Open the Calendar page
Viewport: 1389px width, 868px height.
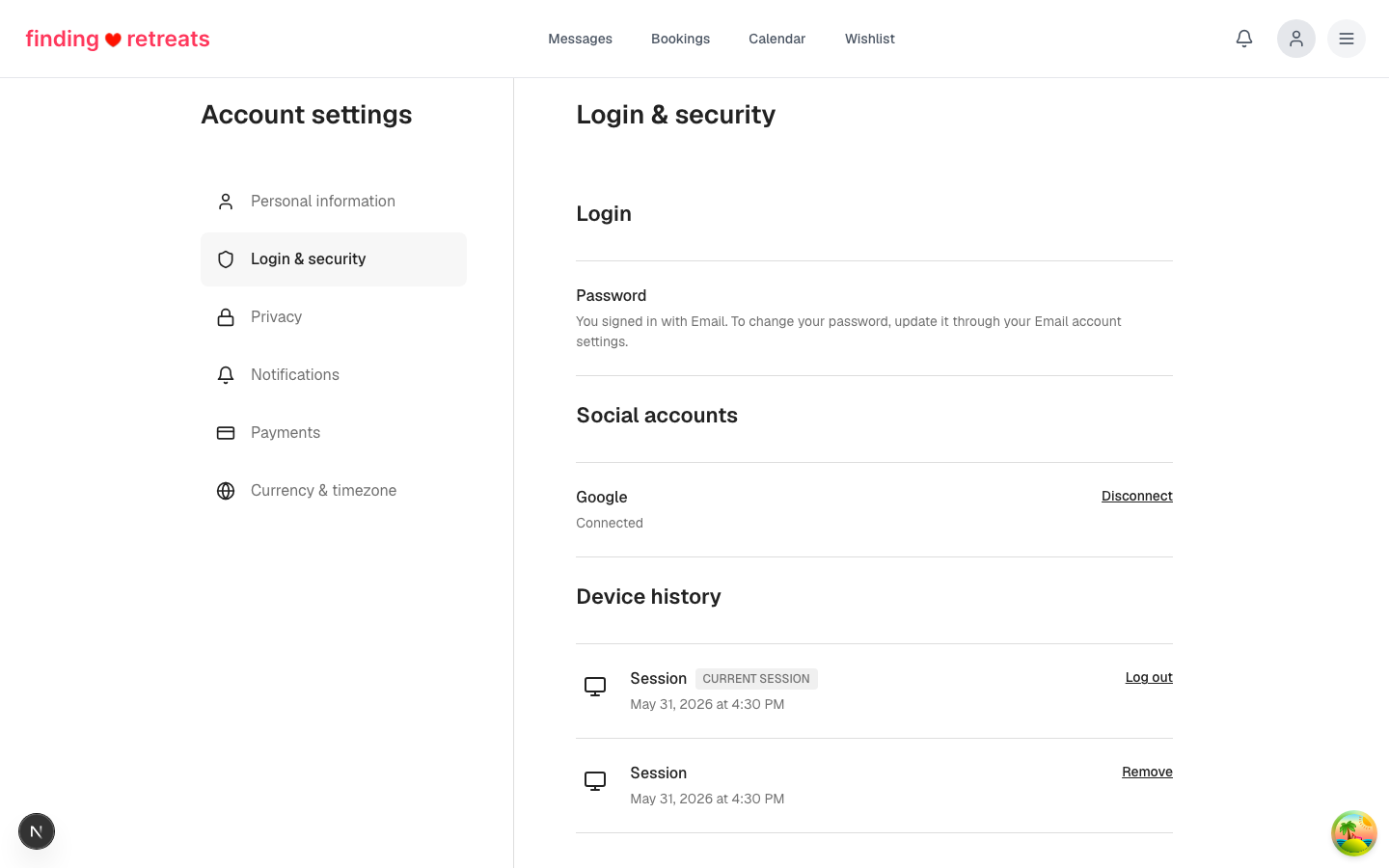click(776, 39)
